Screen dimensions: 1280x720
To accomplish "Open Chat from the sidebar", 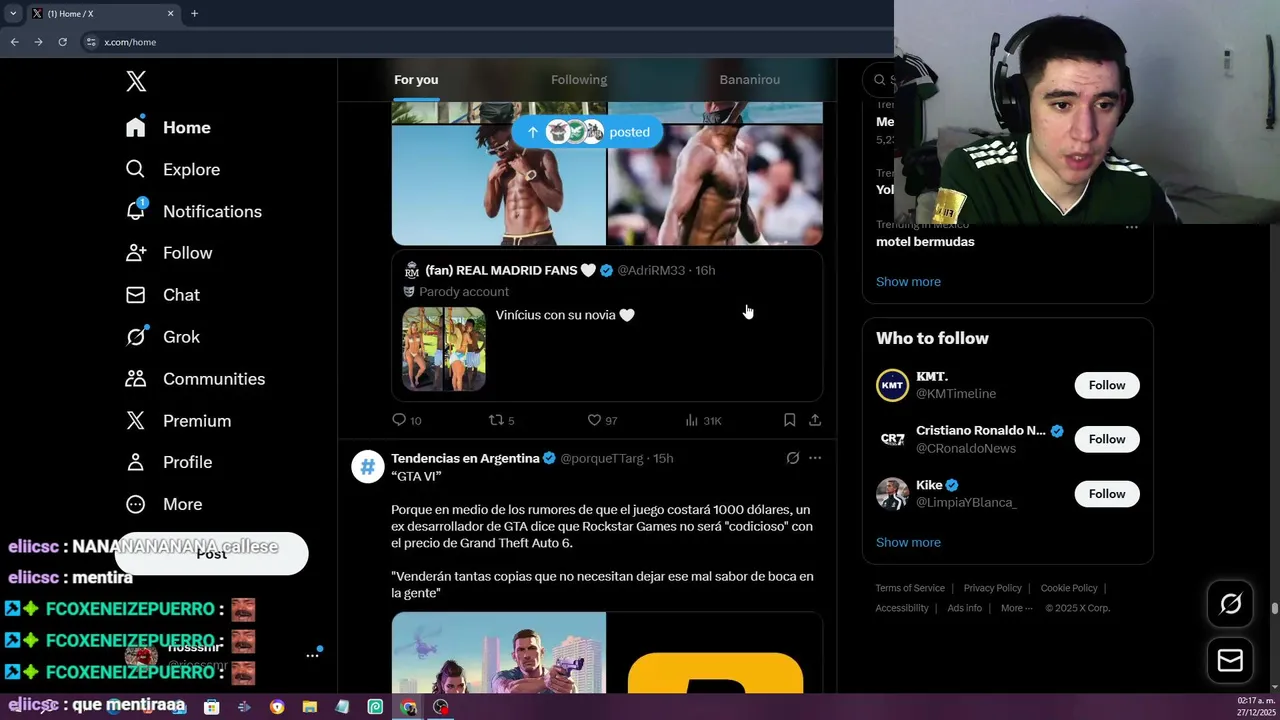I will [162, 295].
